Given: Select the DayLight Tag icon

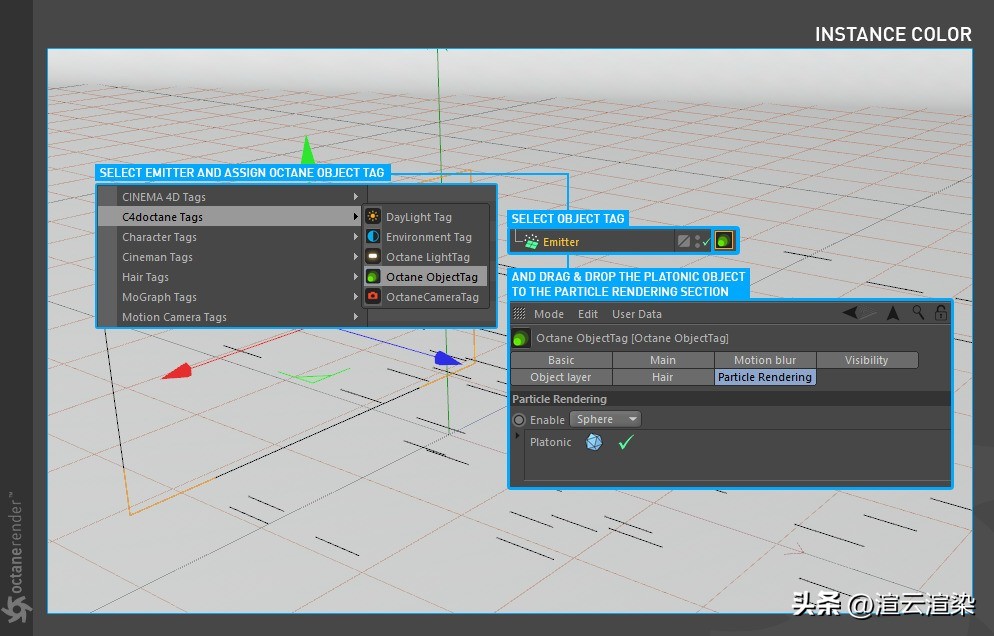Looking at the screenshot, I should pos(371,216).
